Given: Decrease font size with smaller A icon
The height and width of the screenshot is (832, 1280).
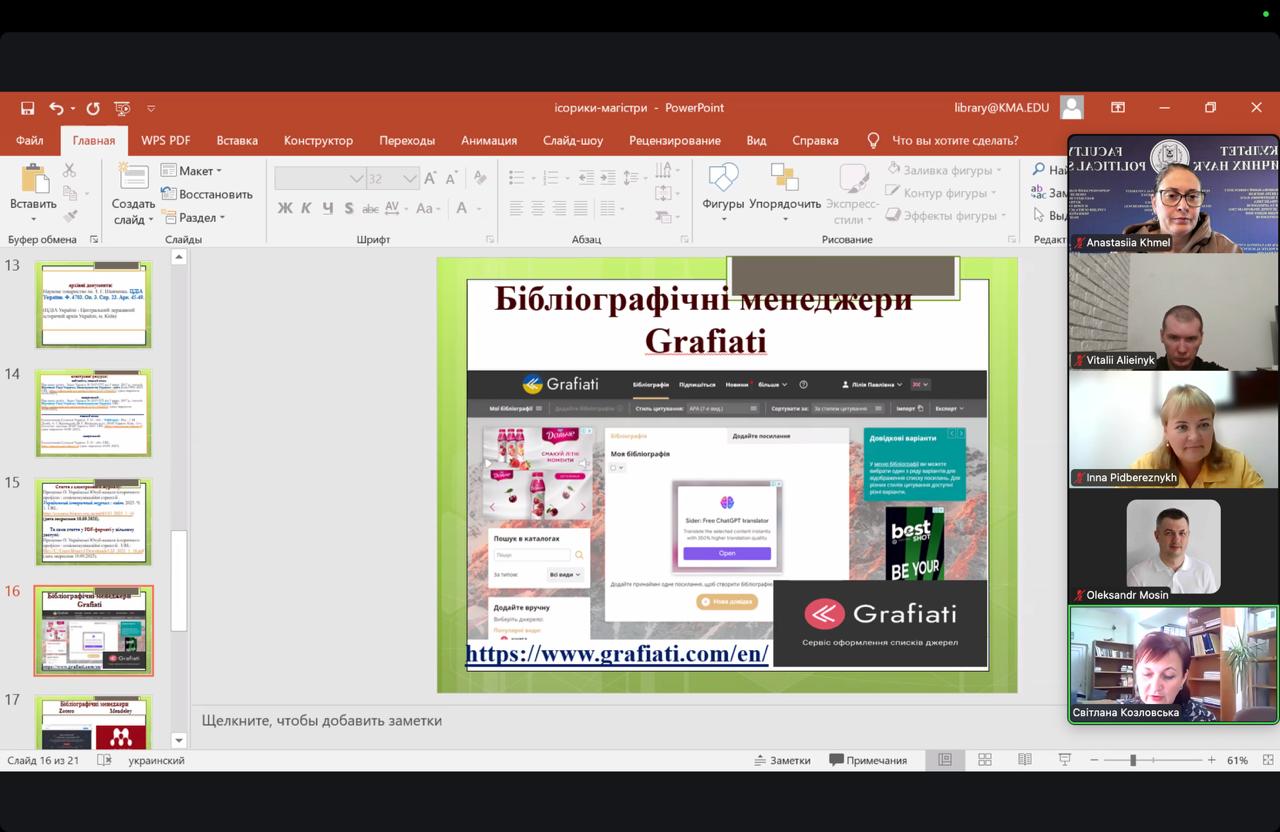Looking at the screenshot, I should click(x=453, y=178).
